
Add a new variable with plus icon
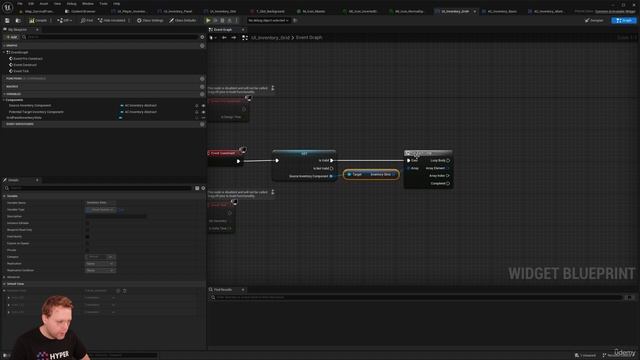pyautogui.click(x=202, y=94)
